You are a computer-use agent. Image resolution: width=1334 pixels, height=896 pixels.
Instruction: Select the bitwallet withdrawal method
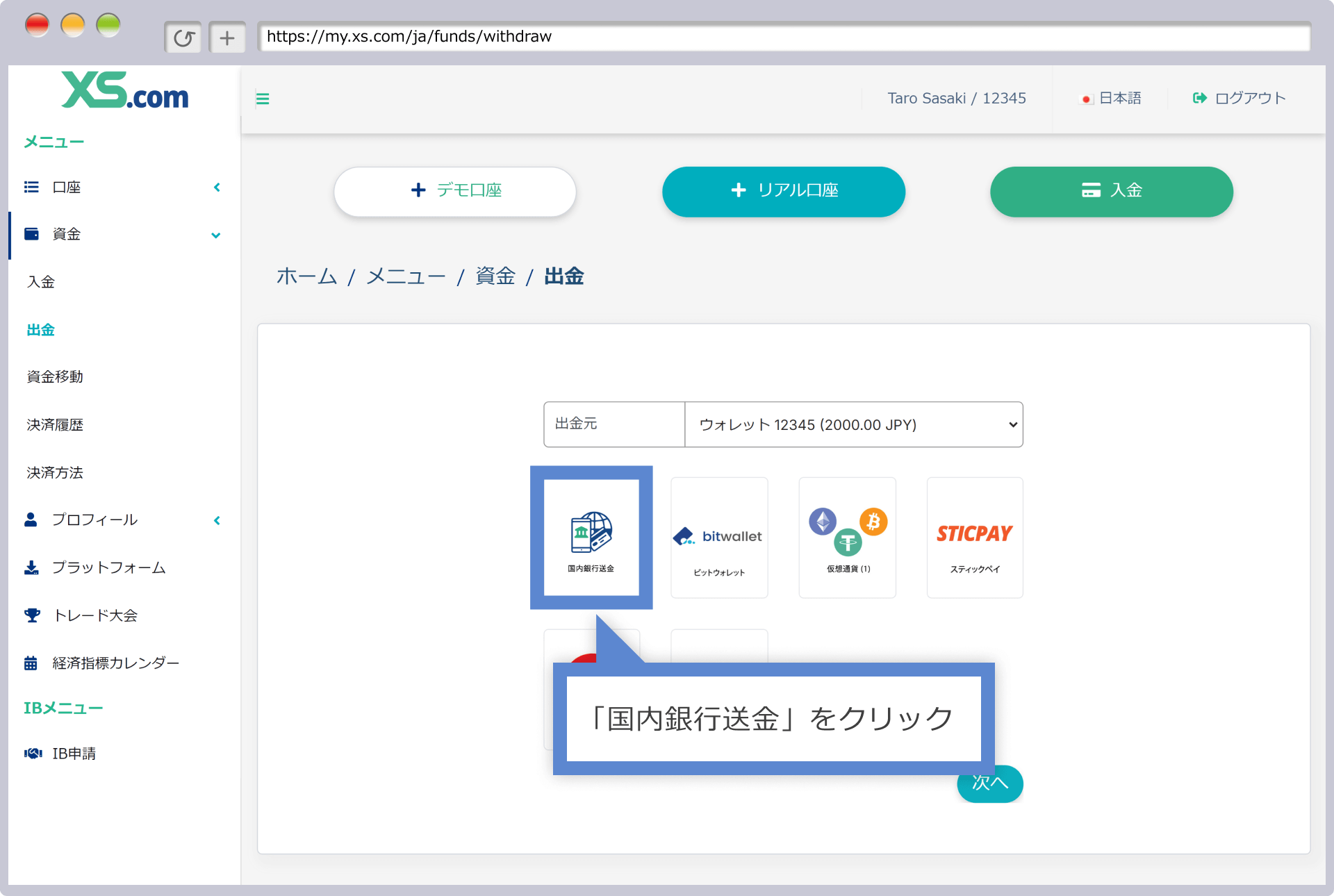[719, 538]
